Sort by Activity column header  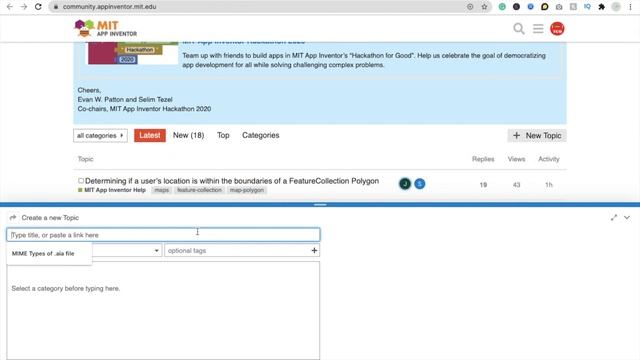(549, 159)
